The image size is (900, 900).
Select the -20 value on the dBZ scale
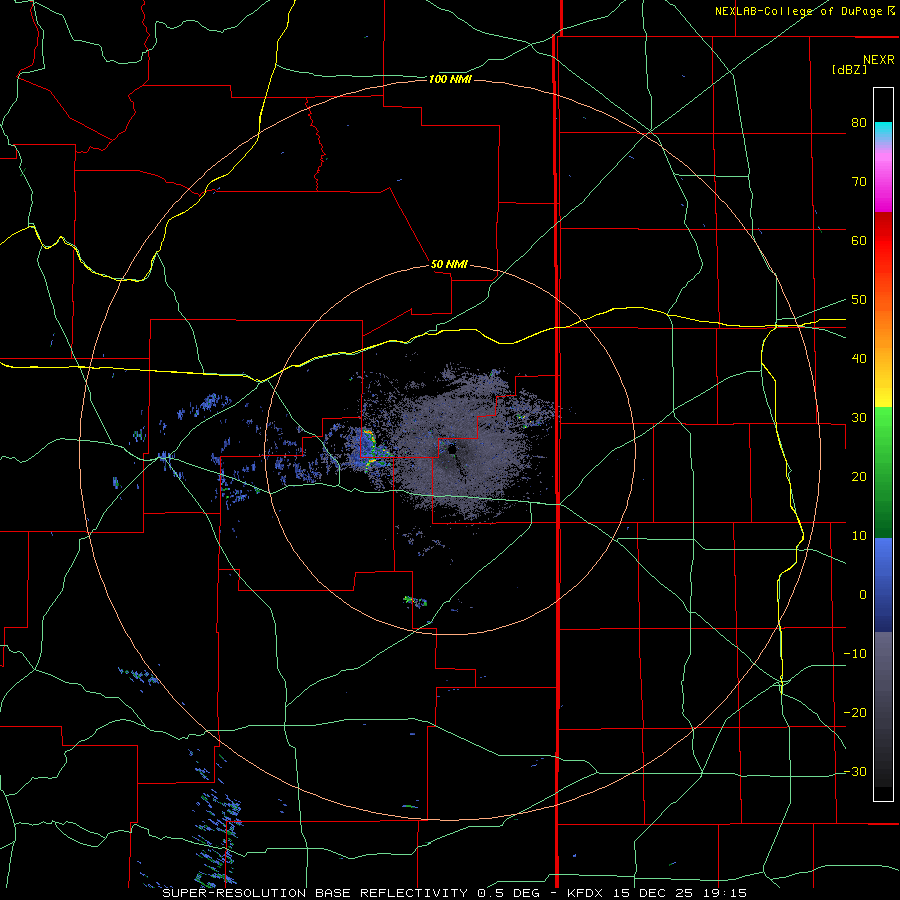click(855, 712)
